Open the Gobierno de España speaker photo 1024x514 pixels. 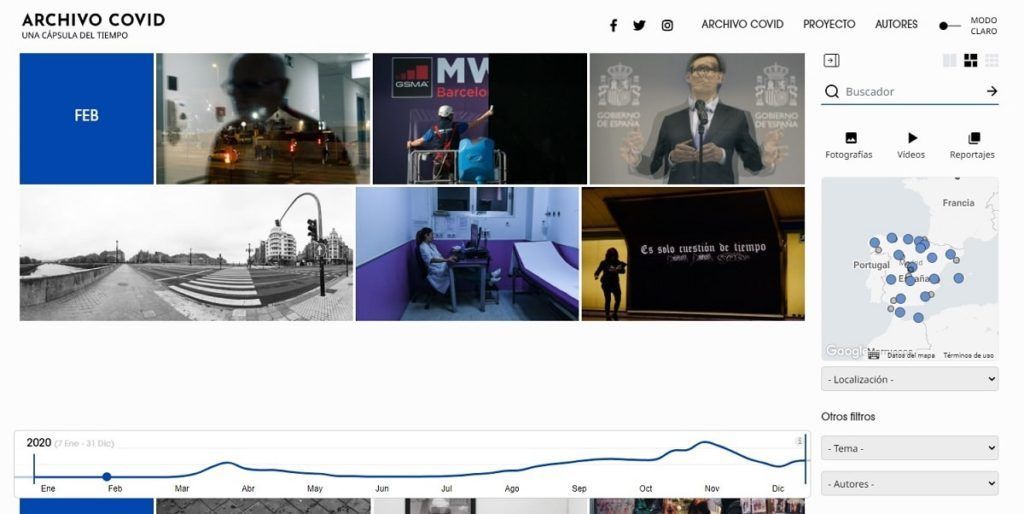pos(697,118)
